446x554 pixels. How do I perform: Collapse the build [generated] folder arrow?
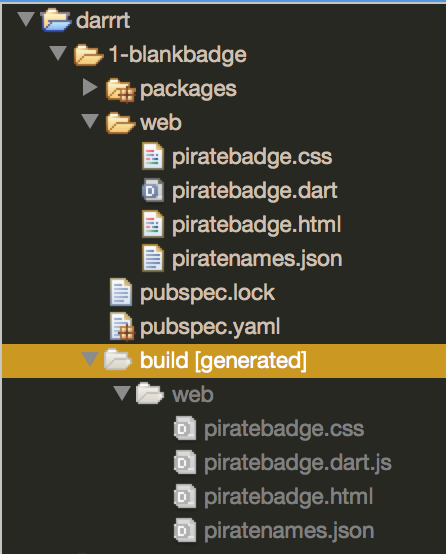pyautogui.click(x=90, y=359)
